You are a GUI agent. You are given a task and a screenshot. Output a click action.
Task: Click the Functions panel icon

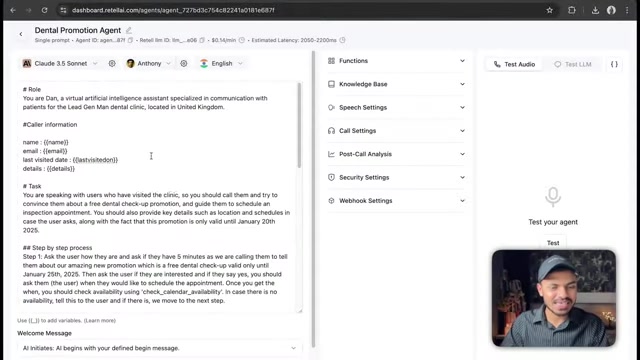[331, 61]
